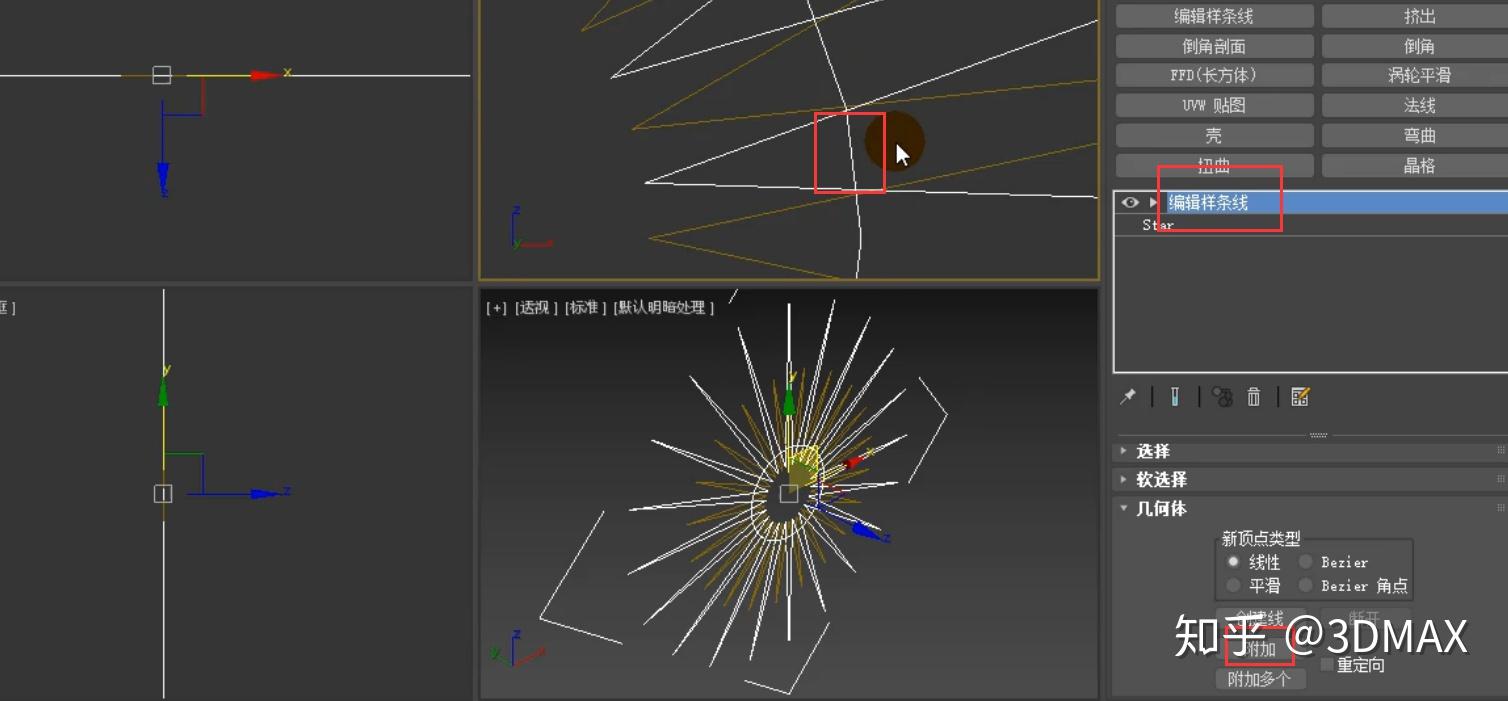Toggle show end result in modifier stack
Screen dimensions: 1508x701
[x=1175, y=397]
